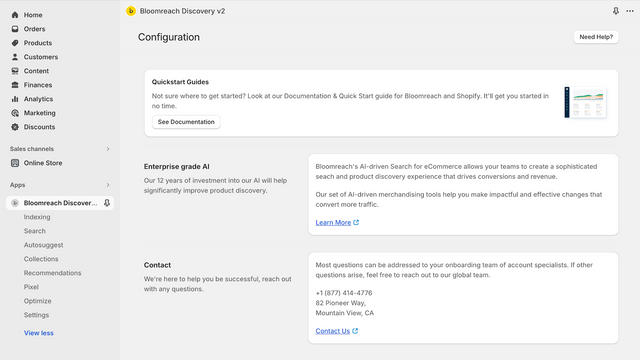Click the Discounts badge icon
The width and height of the screenshot is (640, 360).
15,127
